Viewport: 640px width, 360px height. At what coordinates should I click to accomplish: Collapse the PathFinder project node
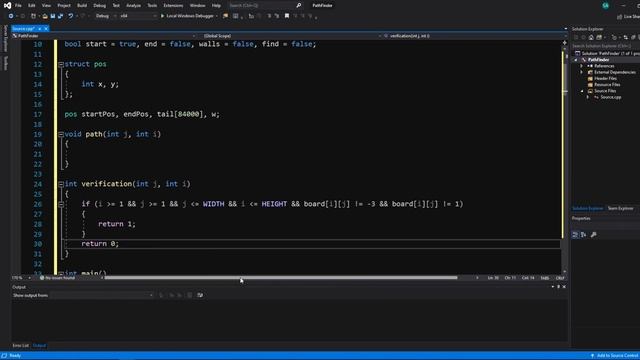(576, 60)
